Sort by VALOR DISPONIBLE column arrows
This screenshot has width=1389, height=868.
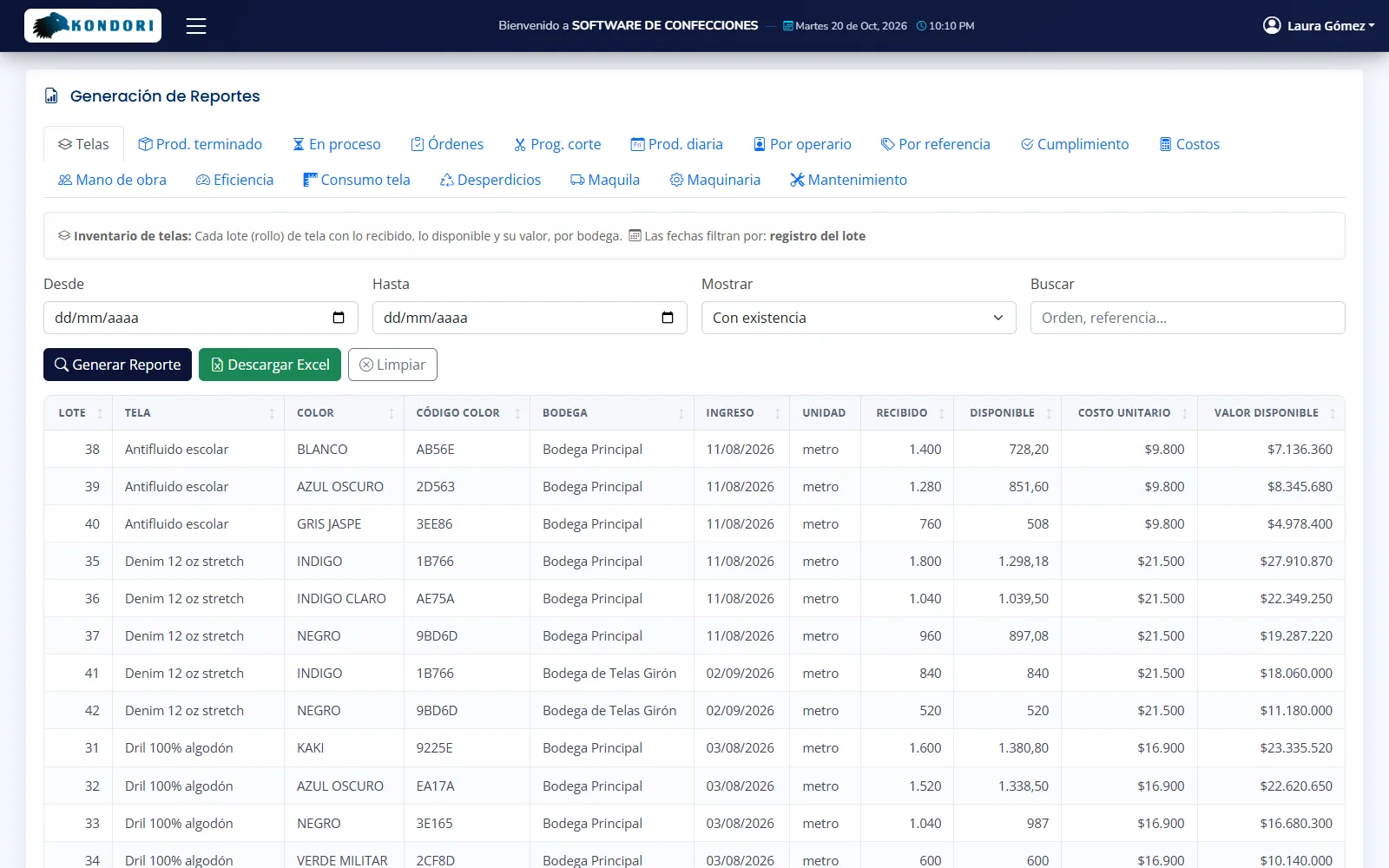[1333, 413]
